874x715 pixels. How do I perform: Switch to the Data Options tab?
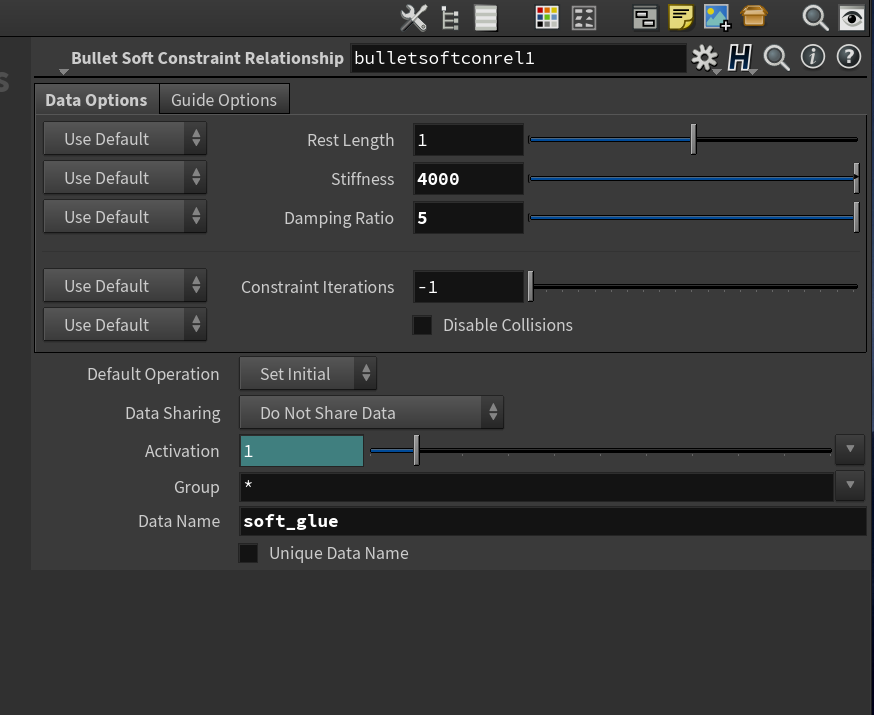click(x=96, y=100)
